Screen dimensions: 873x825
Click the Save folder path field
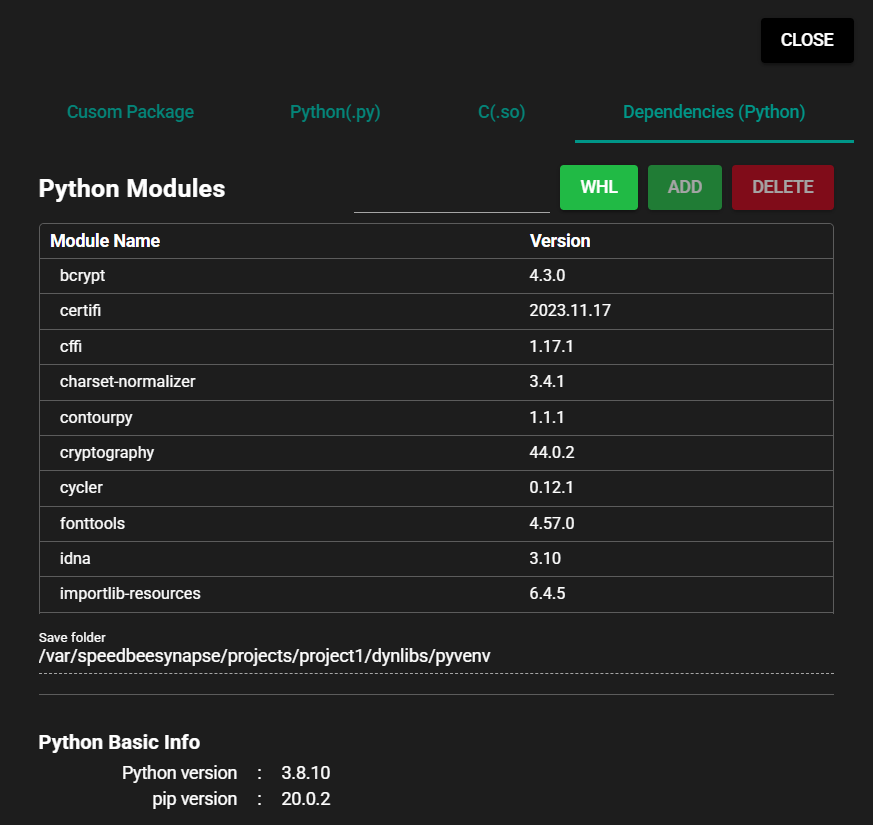[x=264, y=656]
